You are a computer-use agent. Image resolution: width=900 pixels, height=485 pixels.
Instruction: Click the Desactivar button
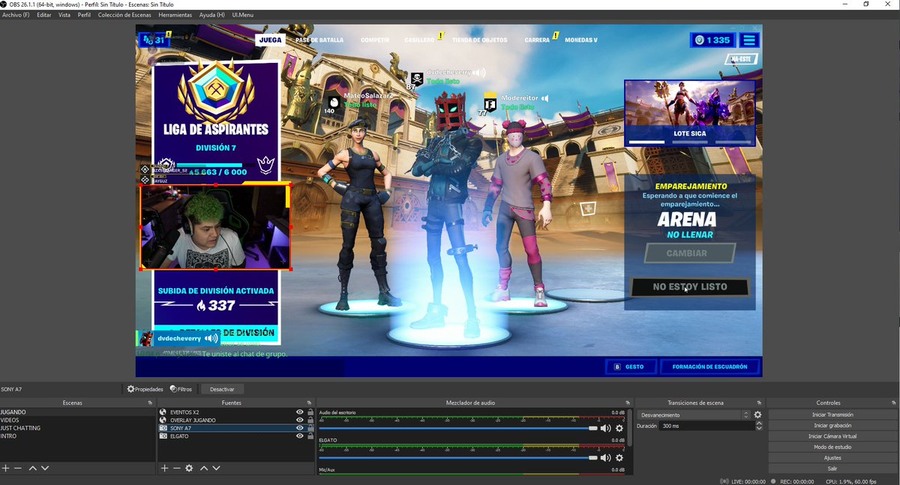[222, 389]
